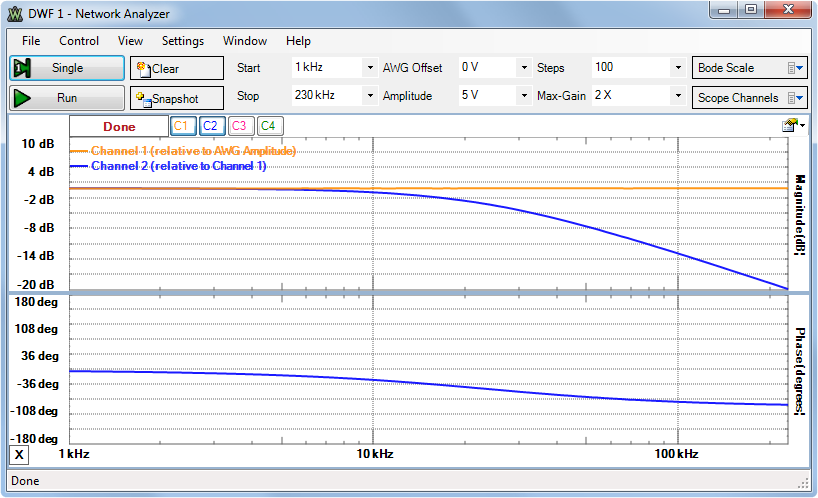Open the Window menu
Viewport: 818px width, 498px height.
pos(245,41)
